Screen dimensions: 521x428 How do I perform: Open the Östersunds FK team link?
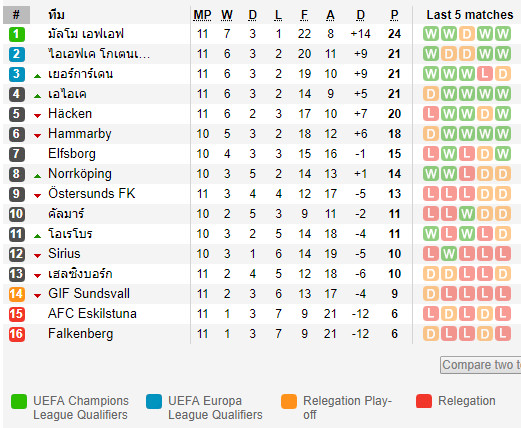[92, 194]
